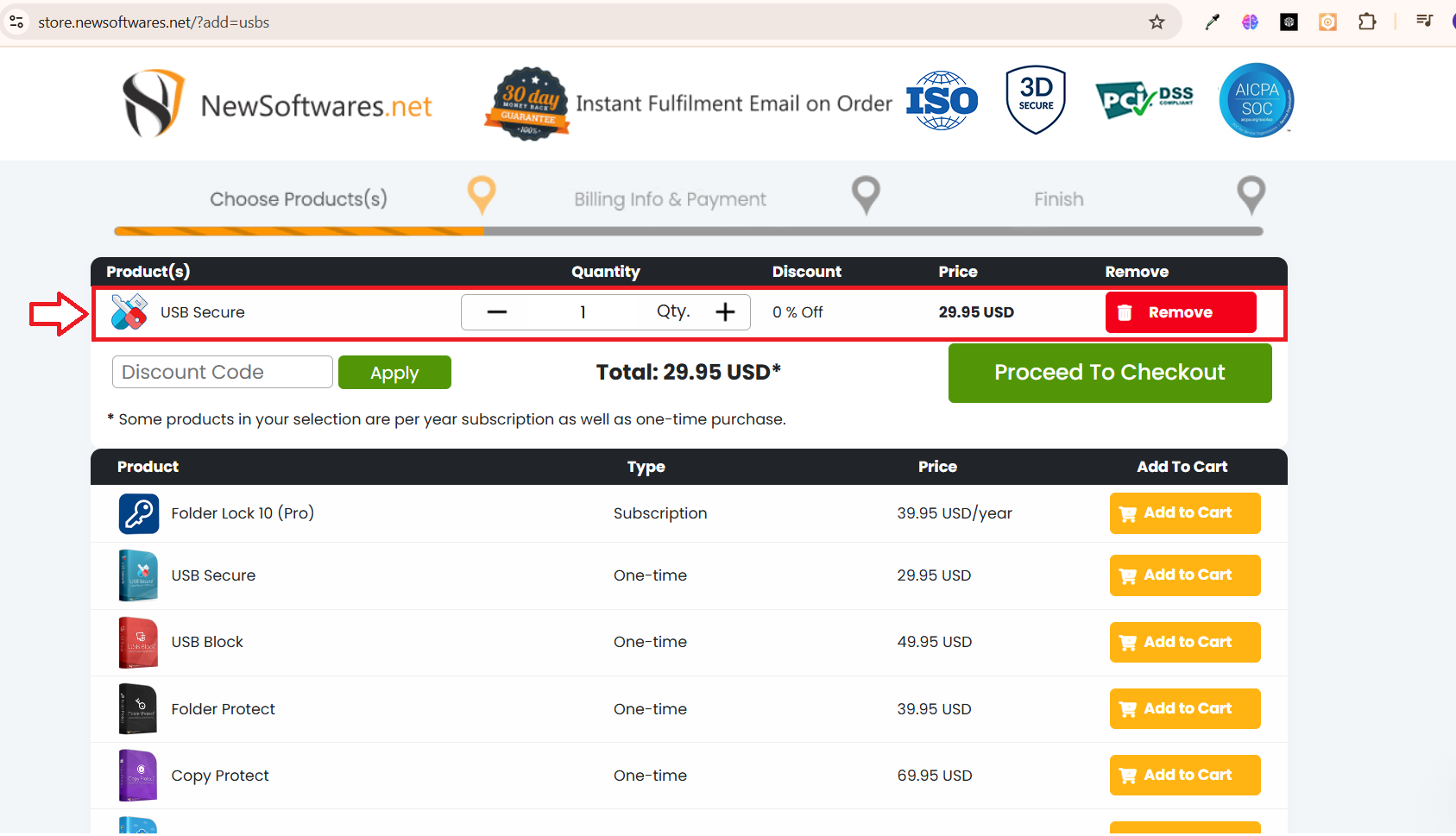Click the 3D Secure shield icon
The width and height of the screenshot is (1456, 836).
click(1035, 99)
